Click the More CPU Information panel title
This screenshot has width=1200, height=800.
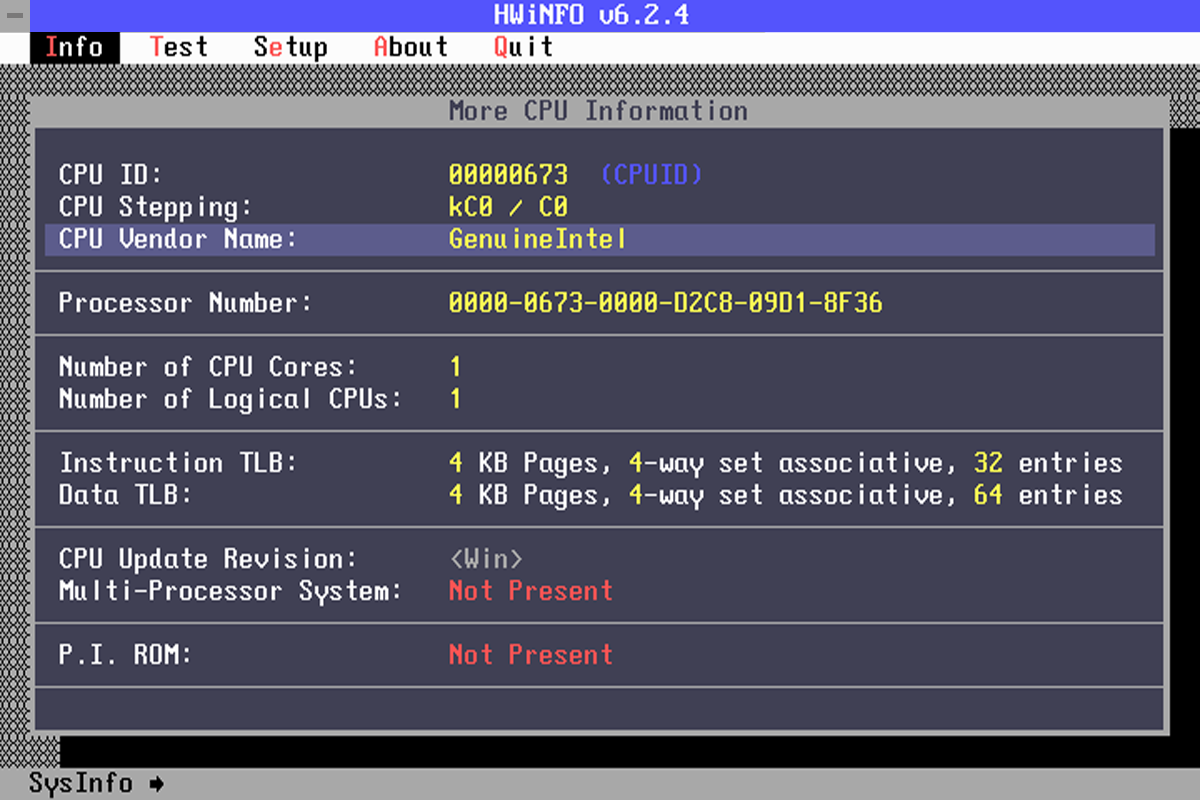pyautogui.click(x=598, y=111)
